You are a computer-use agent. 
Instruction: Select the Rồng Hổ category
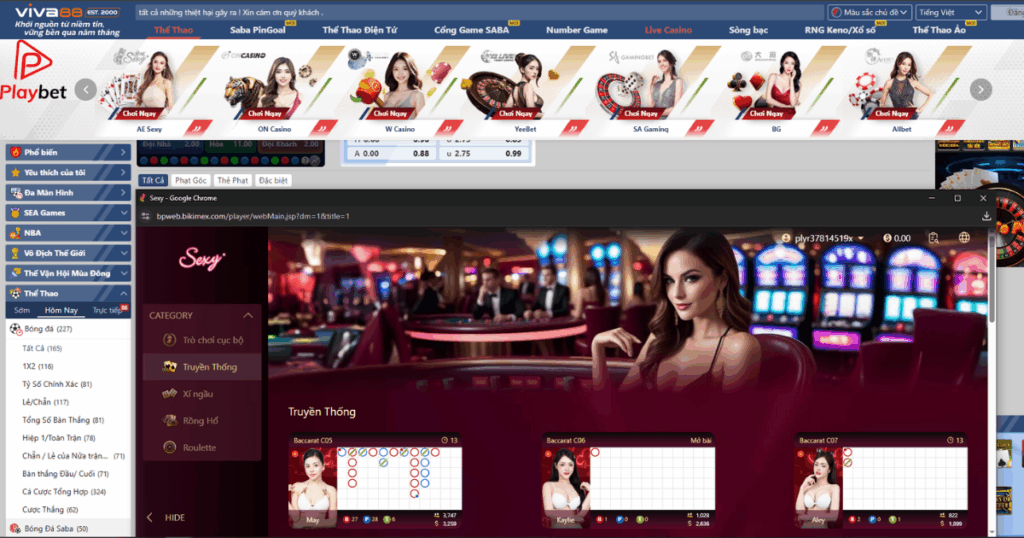point(170,421)
